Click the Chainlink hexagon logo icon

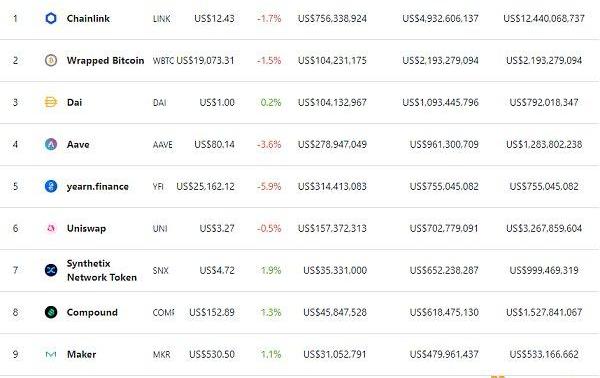[51, 18]
